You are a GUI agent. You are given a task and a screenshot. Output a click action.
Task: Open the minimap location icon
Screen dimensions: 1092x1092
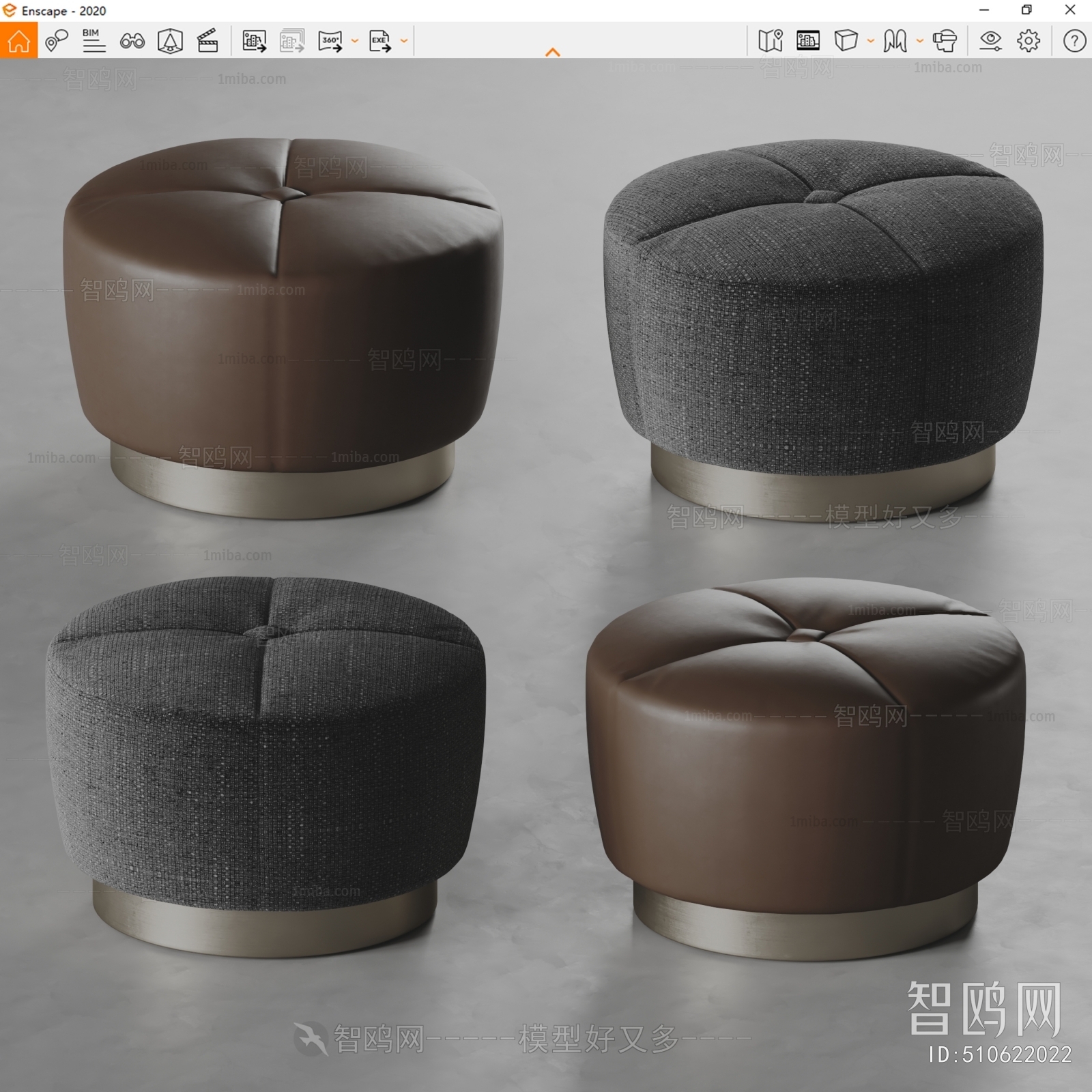[770, 41]
